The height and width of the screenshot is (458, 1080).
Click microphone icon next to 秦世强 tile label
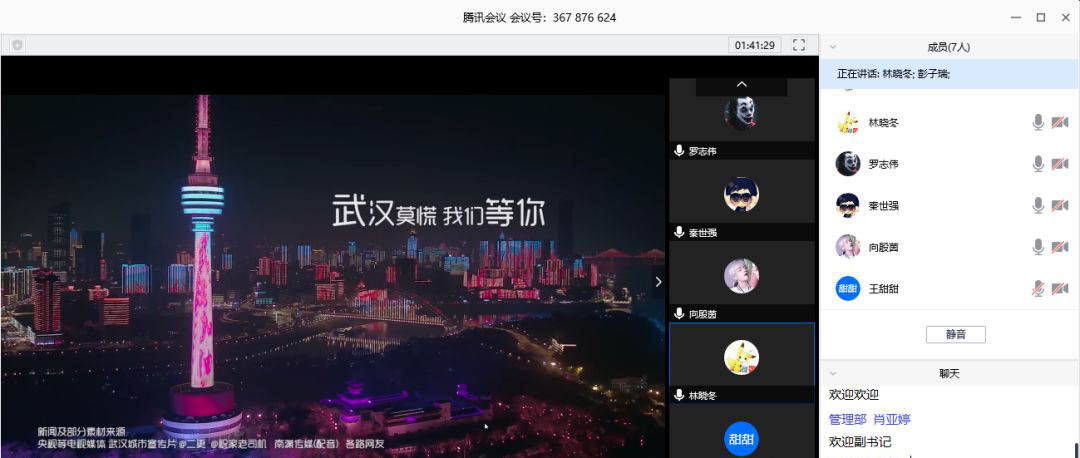[678, 232]
